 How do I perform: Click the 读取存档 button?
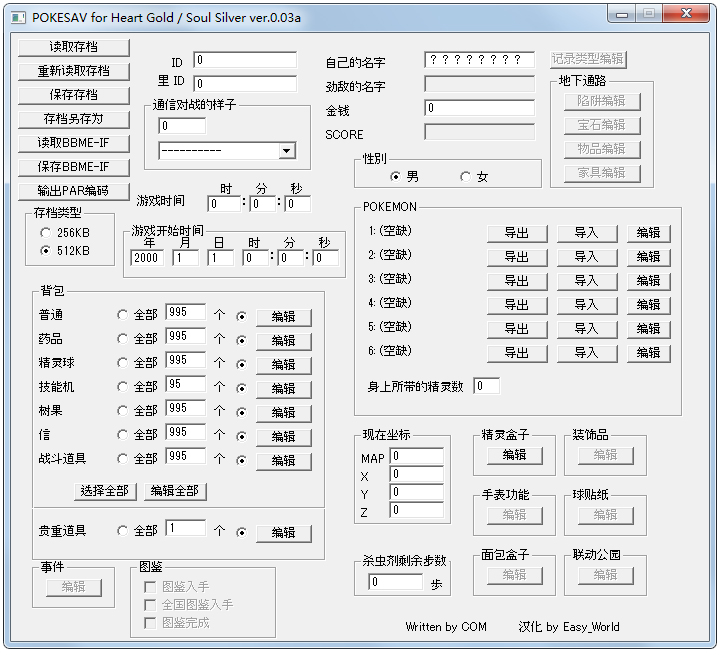pos(74,48)
